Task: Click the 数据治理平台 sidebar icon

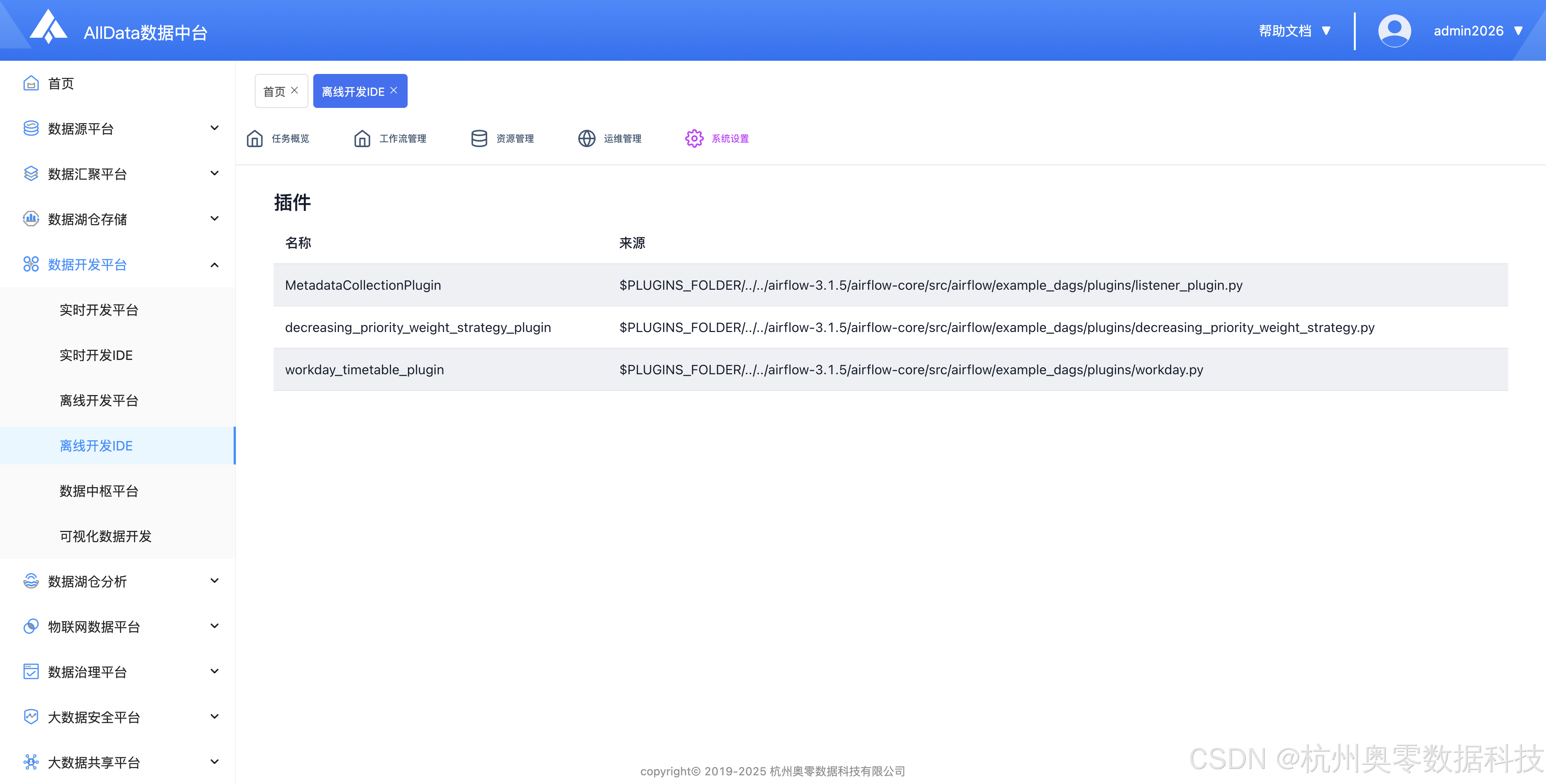Action: (x=31, y=672)
